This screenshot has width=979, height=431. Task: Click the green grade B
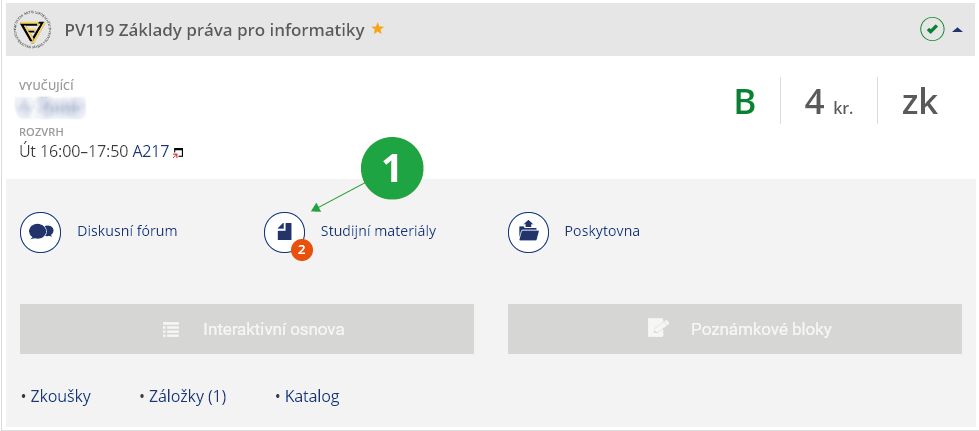(x=745, y=102)
